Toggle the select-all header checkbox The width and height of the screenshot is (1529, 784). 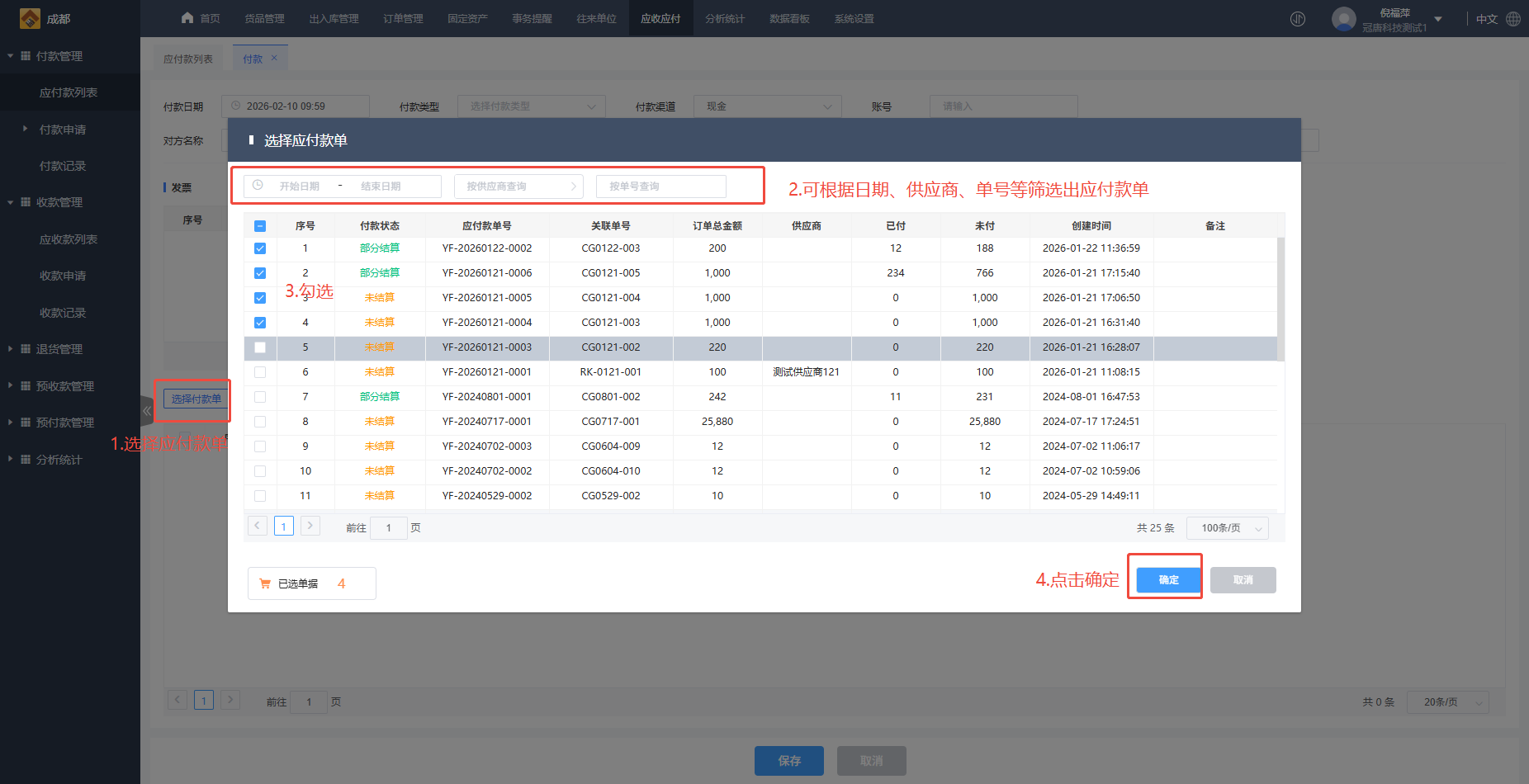tap(260, 226)
